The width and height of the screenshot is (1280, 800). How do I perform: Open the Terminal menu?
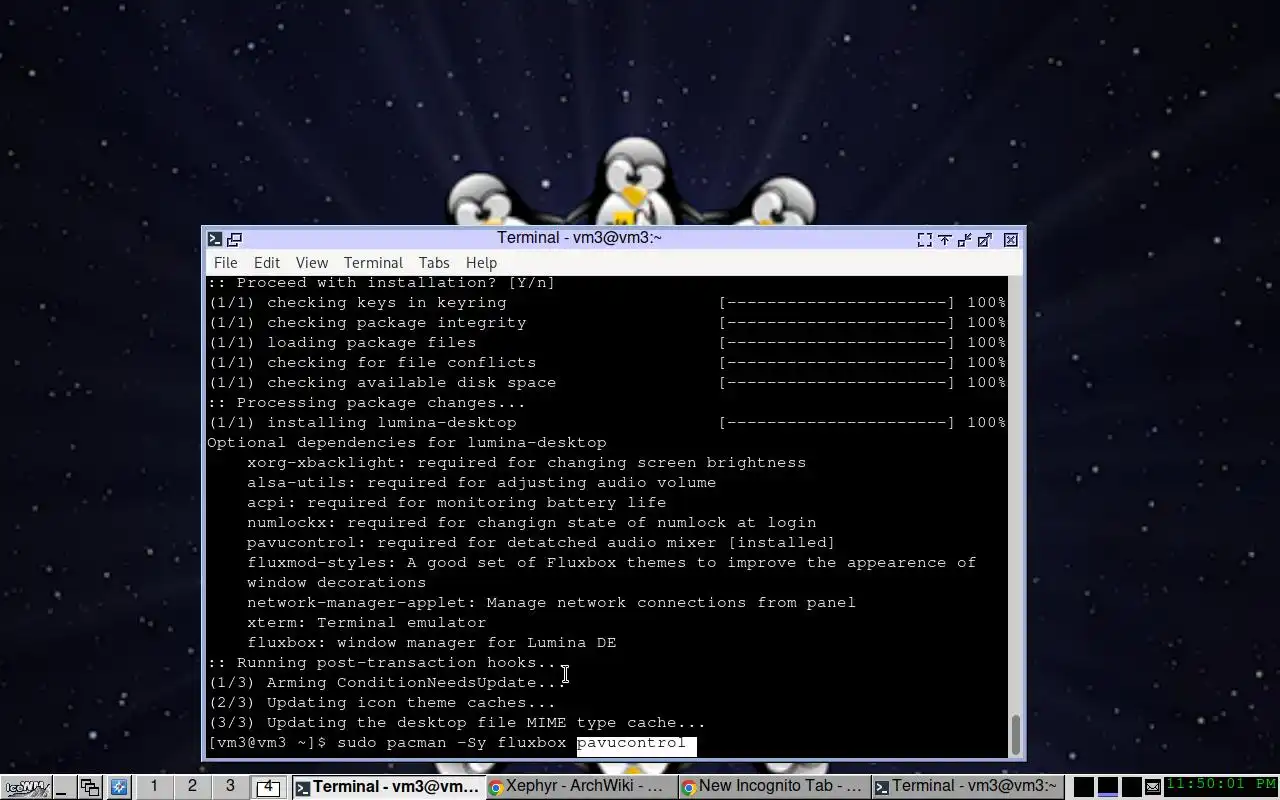click(x=373, y=262)
